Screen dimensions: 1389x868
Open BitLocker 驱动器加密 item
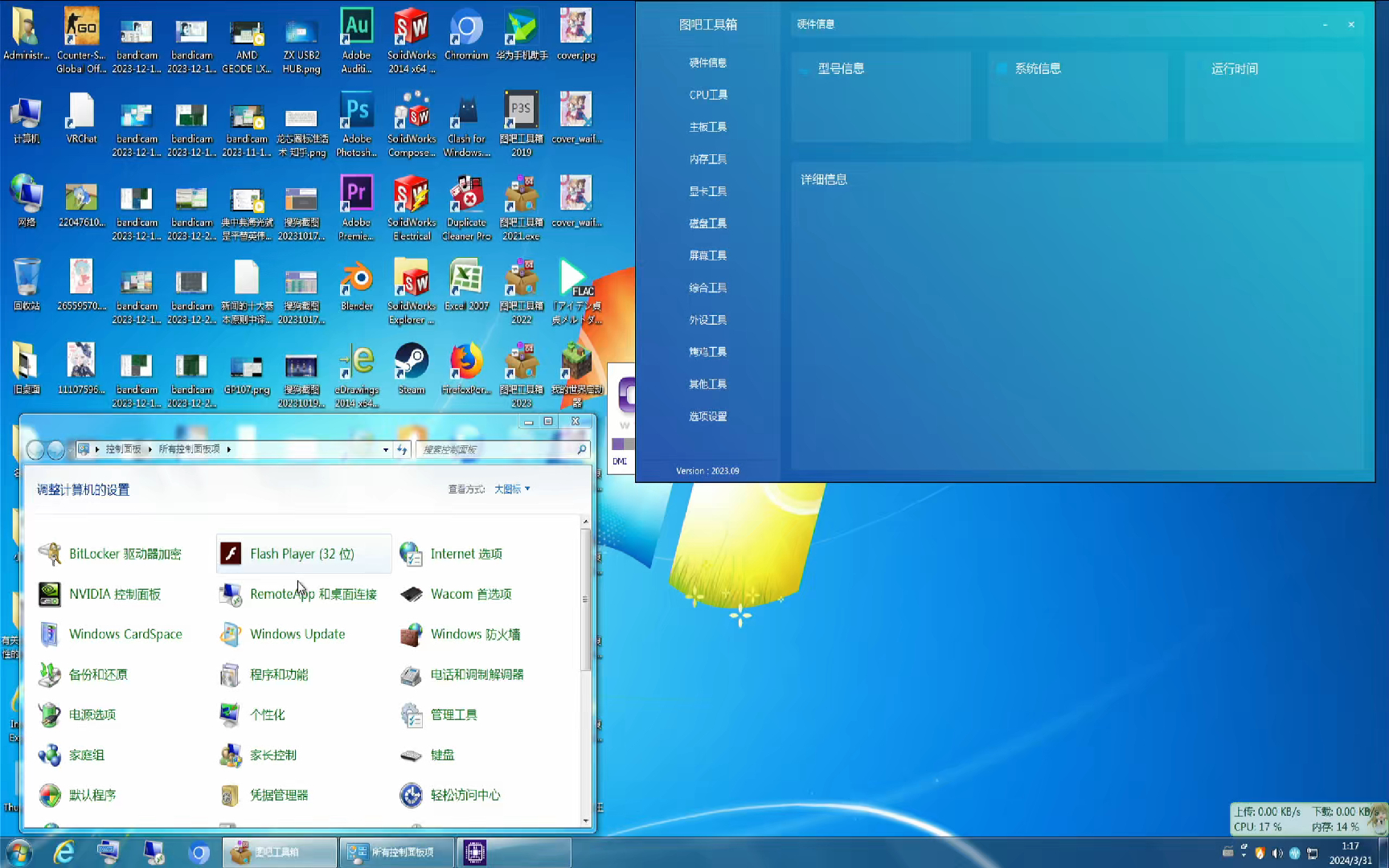(x=110, y=554)
